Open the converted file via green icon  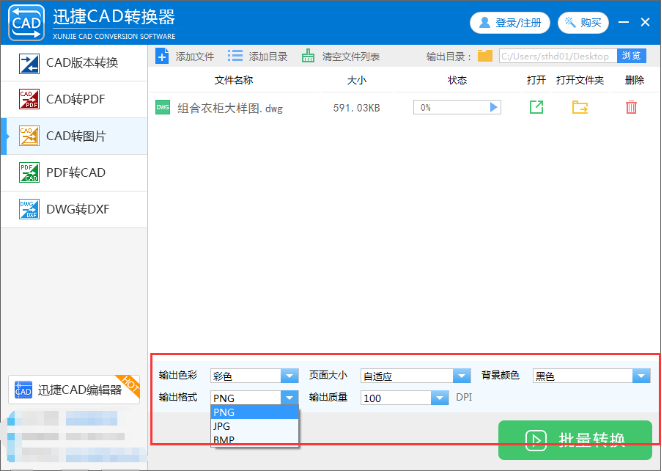536,107
